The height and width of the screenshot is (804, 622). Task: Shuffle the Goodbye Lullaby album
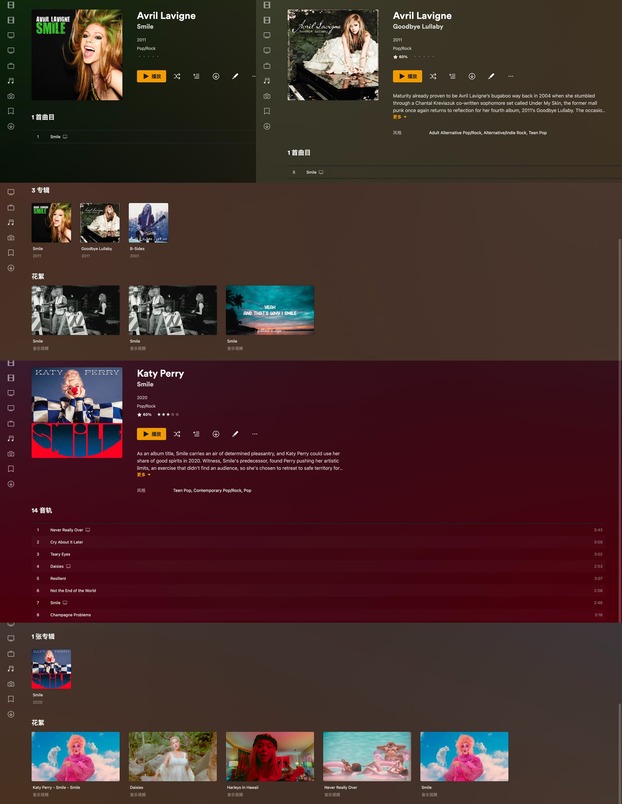pos(433,76)
